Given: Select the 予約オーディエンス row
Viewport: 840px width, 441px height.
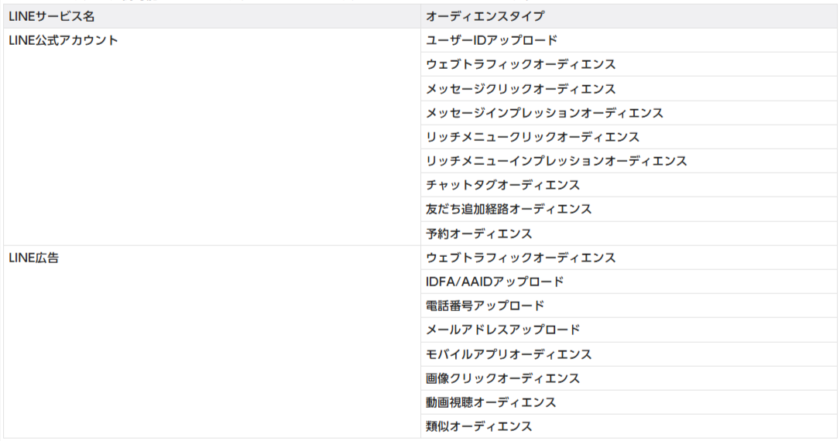Looking at the screenshot, I should (479, 234).
